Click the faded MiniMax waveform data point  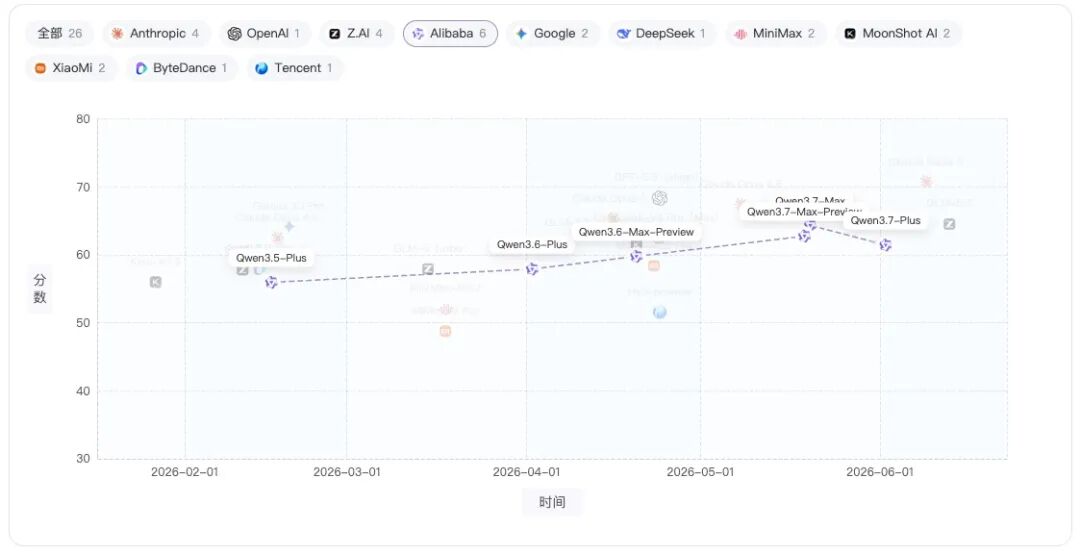446,310
